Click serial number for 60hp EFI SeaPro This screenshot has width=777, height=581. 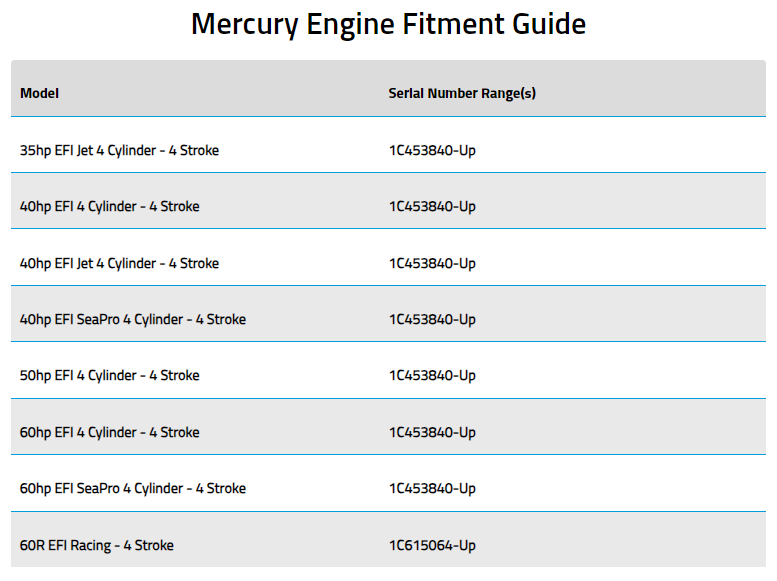[432, 488]
